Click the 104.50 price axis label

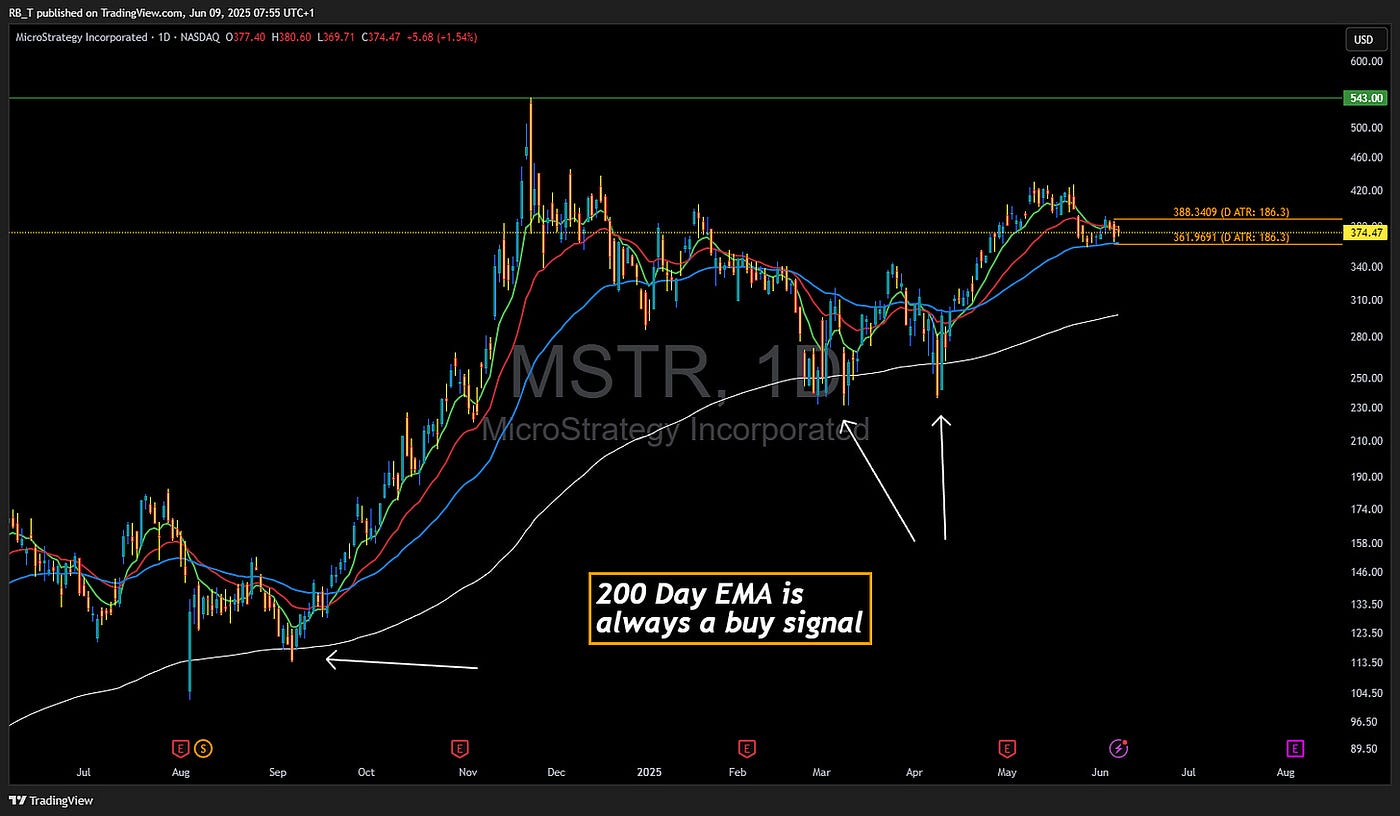[x=1366, y=692]
